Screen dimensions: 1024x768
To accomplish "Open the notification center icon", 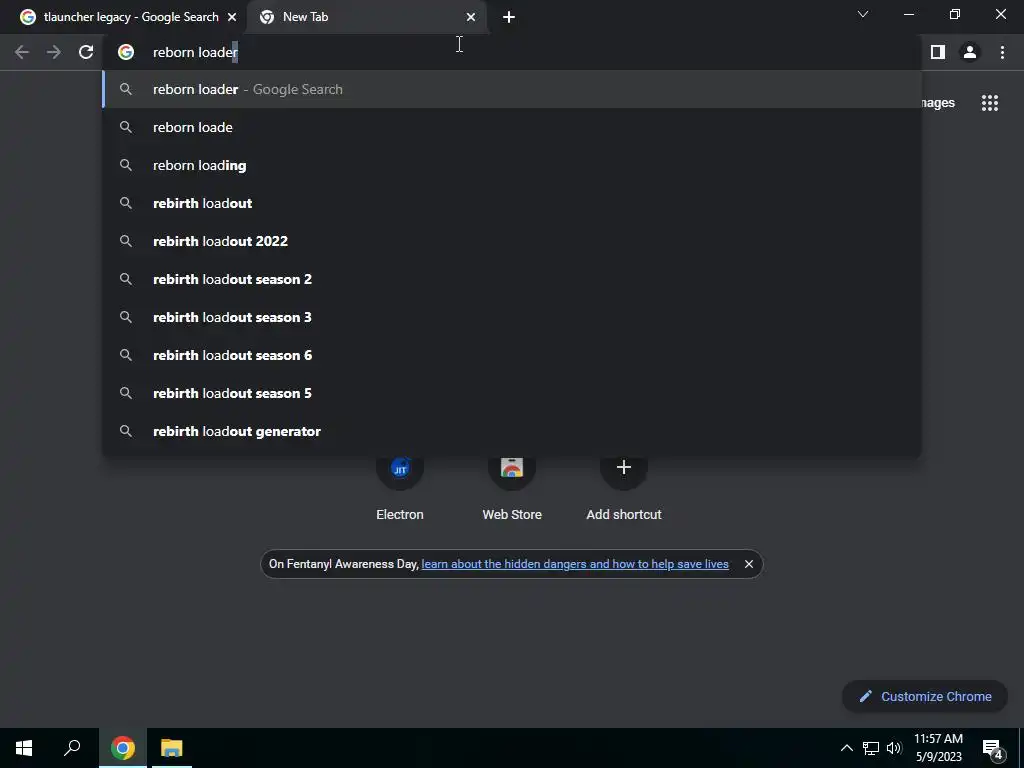I will (x=993, y=748).
